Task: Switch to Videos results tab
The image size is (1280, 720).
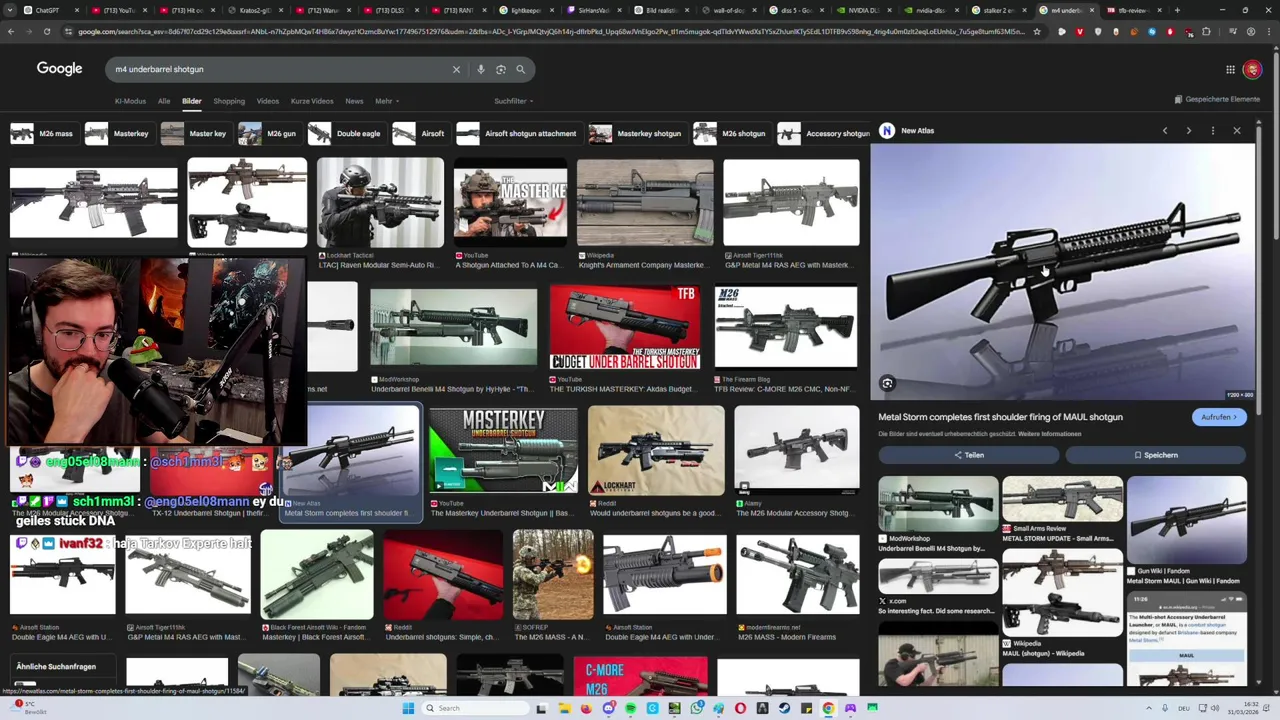Action: 268,101
